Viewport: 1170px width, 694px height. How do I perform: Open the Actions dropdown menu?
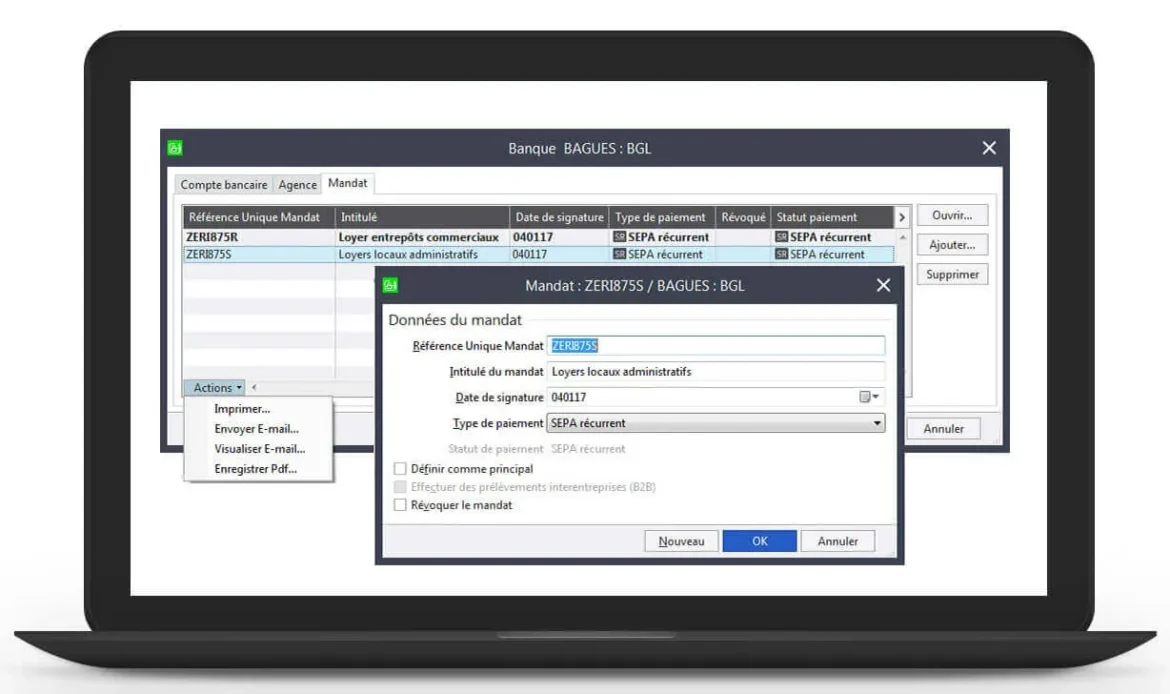point(217,388)
